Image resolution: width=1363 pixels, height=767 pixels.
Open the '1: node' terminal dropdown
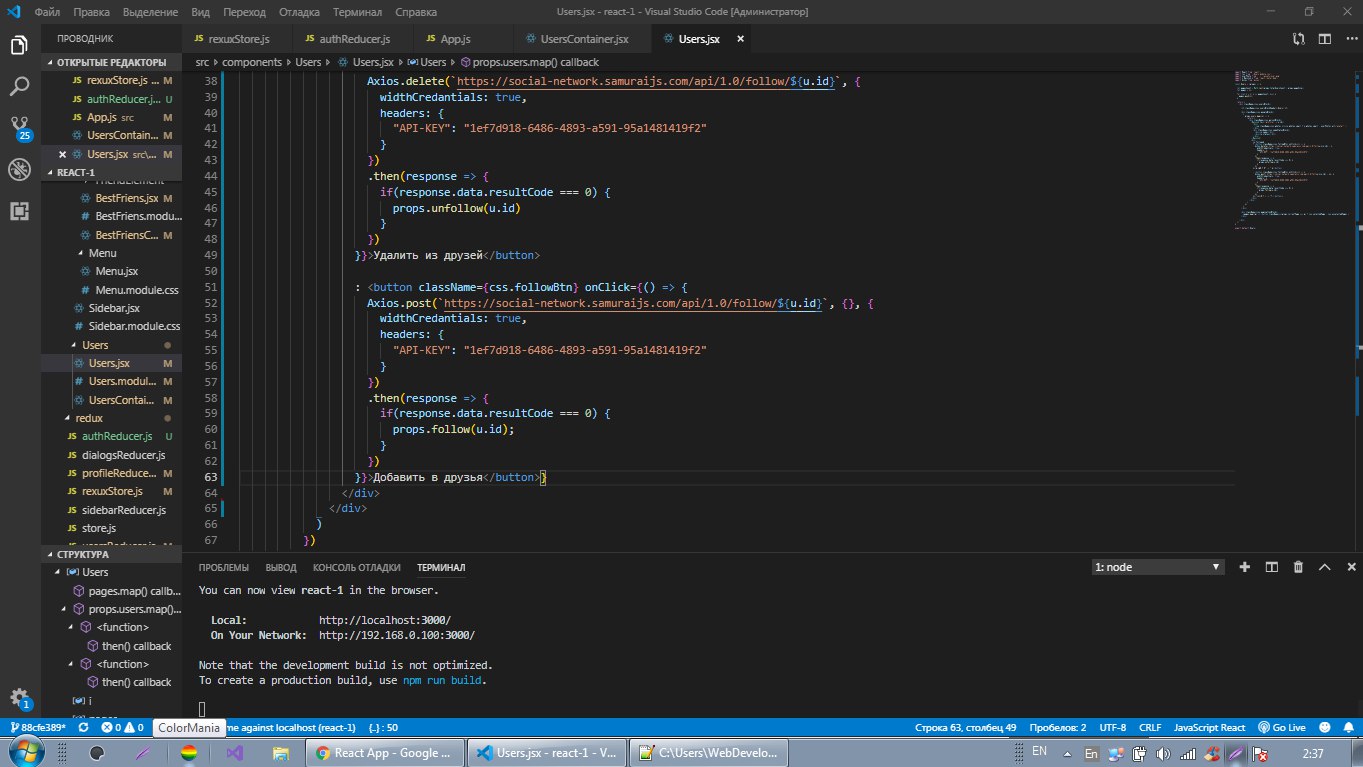(x=1158, y=567)
